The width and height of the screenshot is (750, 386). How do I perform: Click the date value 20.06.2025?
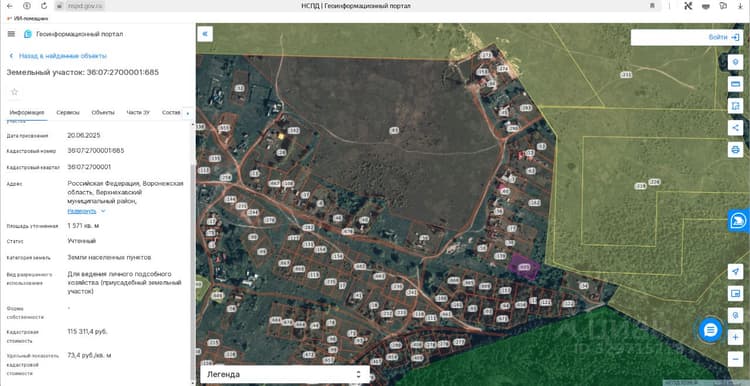(84, 135)
